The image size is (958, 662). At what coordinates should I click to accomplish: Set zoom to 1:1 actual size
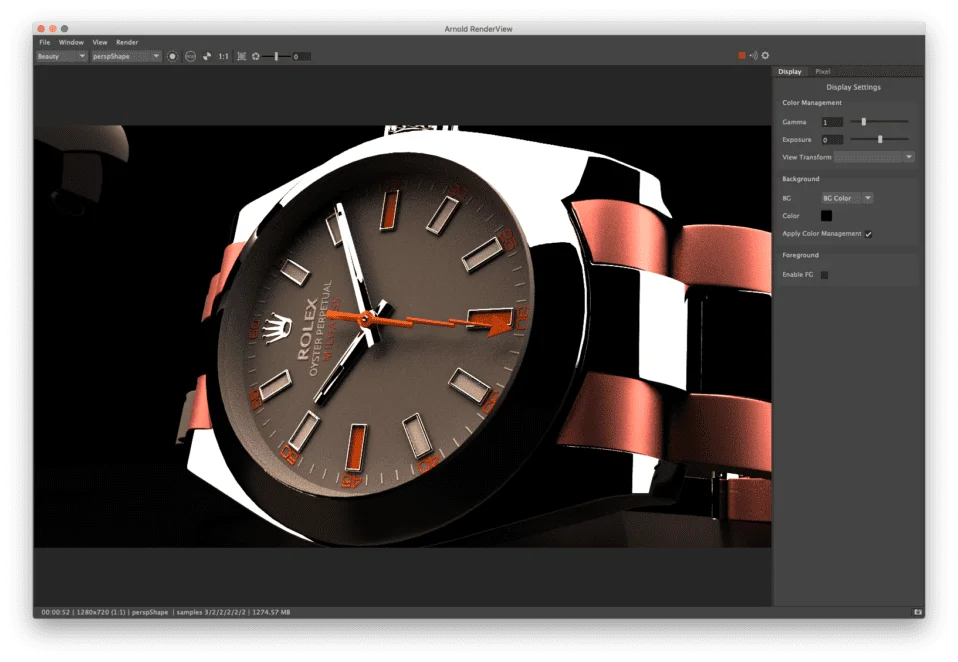coord(224,56)
